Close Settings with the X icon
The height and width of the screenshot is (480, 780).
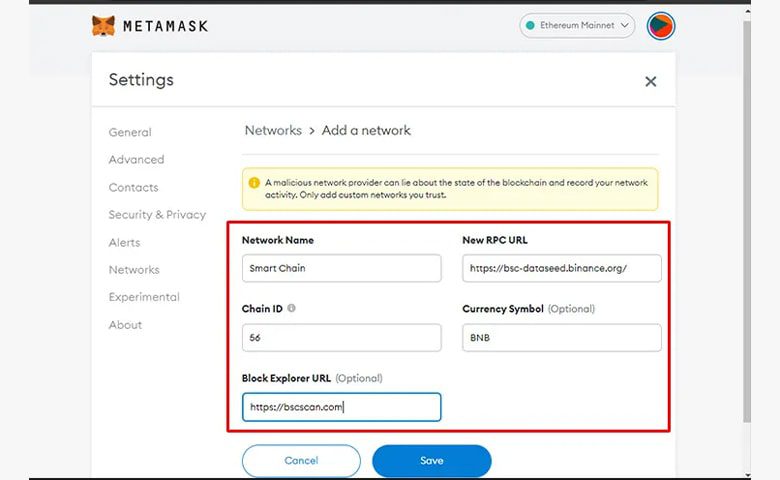coord(651,82)
